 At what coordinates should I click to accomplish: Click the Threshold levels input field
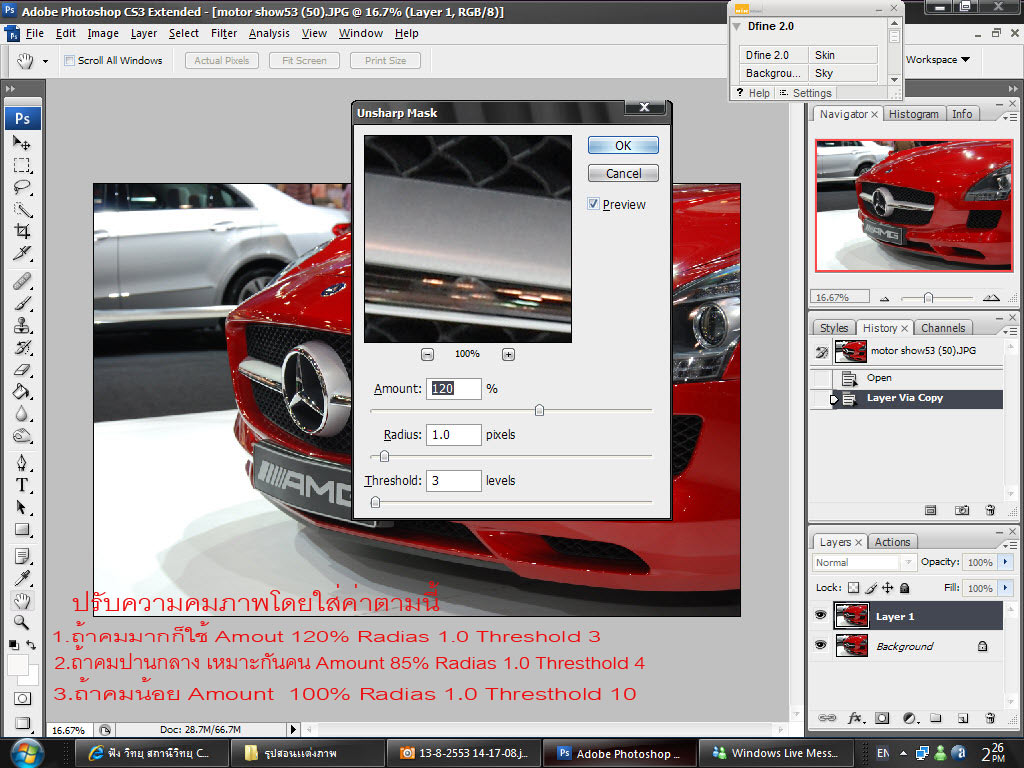453,481
